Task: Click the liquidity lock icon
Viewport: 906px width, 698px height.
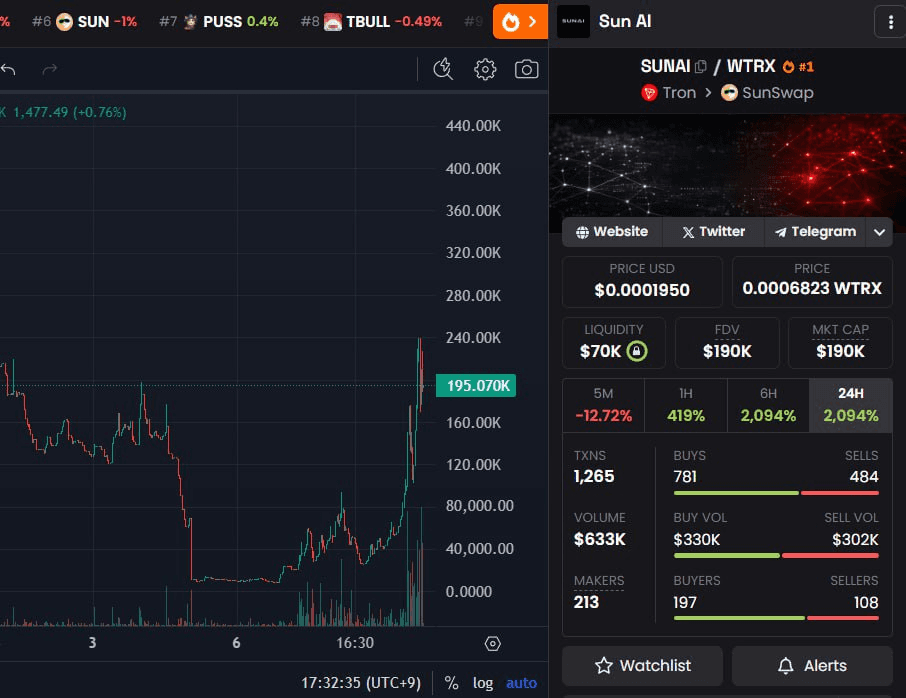Action: tap(637, 351)
